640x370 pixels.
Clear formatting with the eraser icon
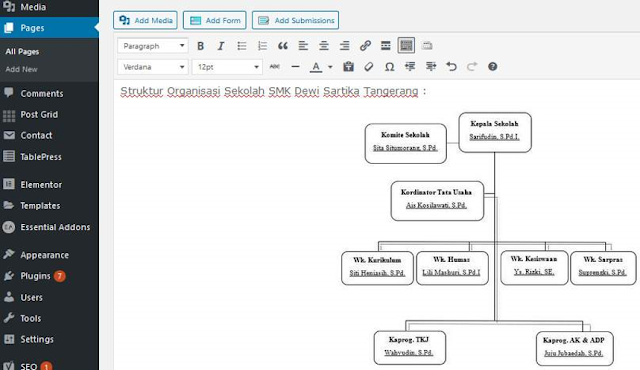click(x=369, y=66)
